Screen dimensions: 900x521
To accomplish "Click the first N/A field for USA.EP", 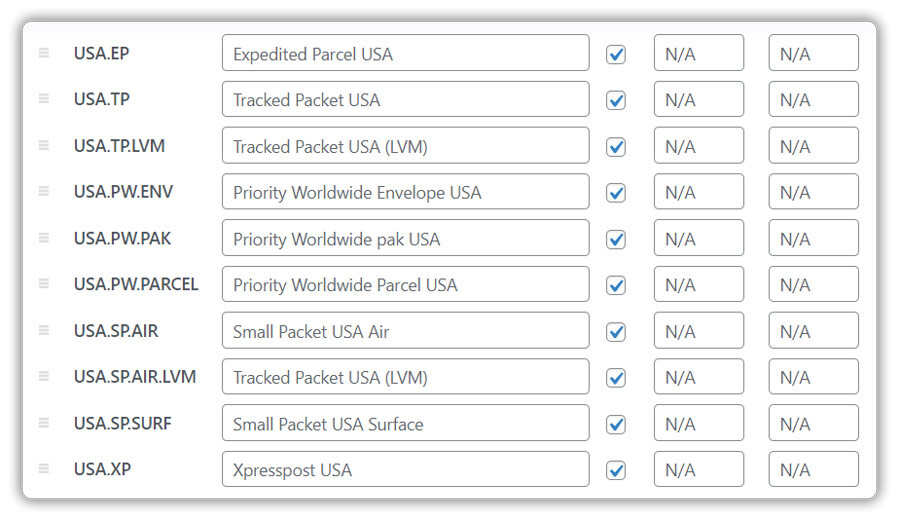I will [x=699, y=53].
